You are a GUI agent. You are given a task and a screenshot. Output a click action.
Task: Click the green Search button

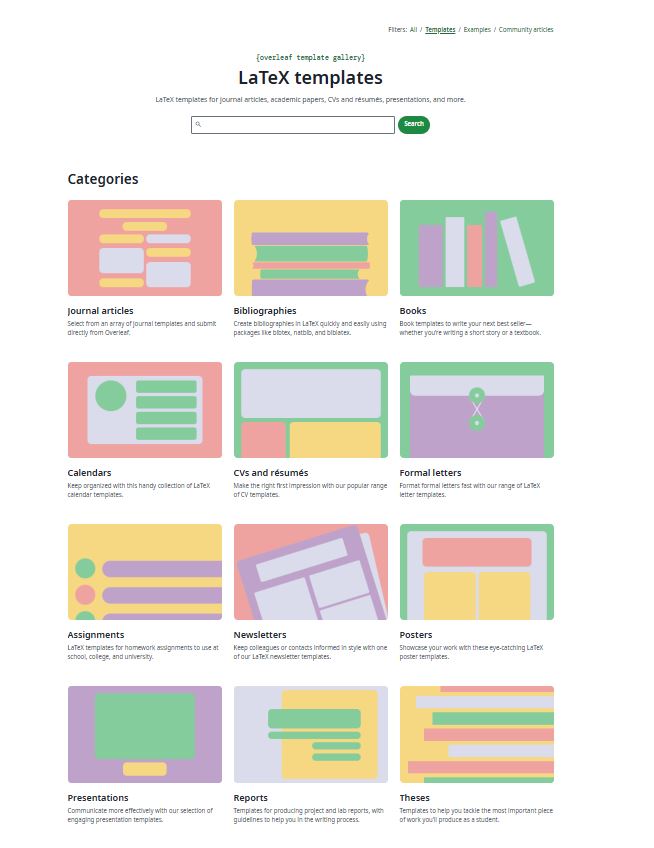413,125
